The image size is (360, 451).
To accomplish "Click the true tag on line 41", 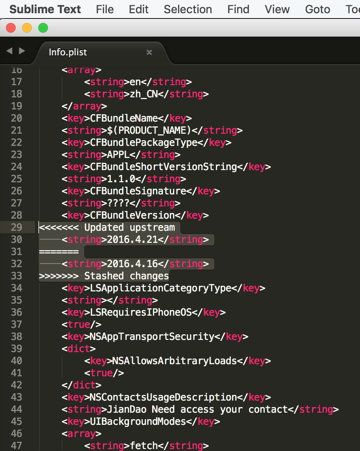I will (x=104, y=373).
